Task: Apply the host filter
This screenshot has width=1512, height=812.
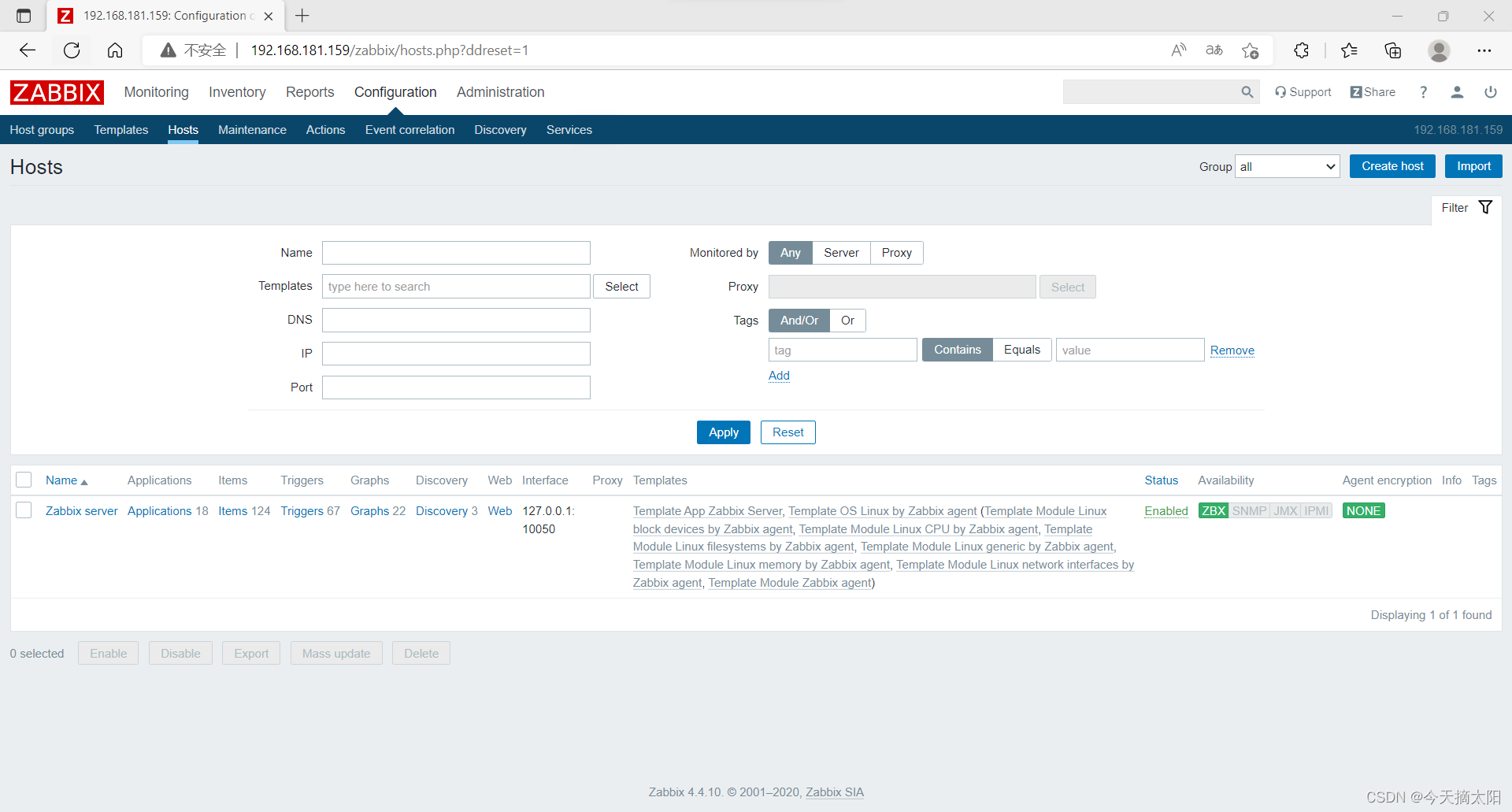Action: (x=724, y=432)
